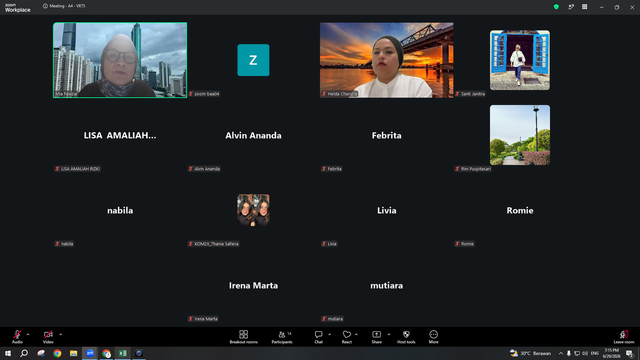Click the meeting tools icon beside the shield
The width and height of the screenshot is (640, 360).
point(571,7)
